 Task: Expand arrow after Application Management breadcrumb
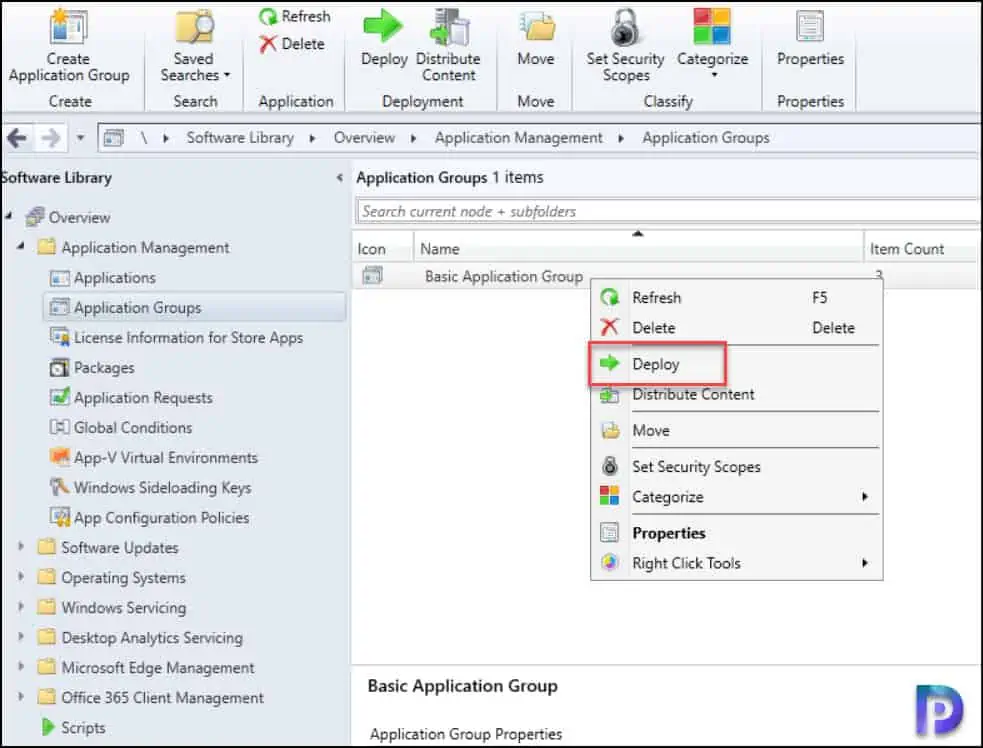pos(621,138)
